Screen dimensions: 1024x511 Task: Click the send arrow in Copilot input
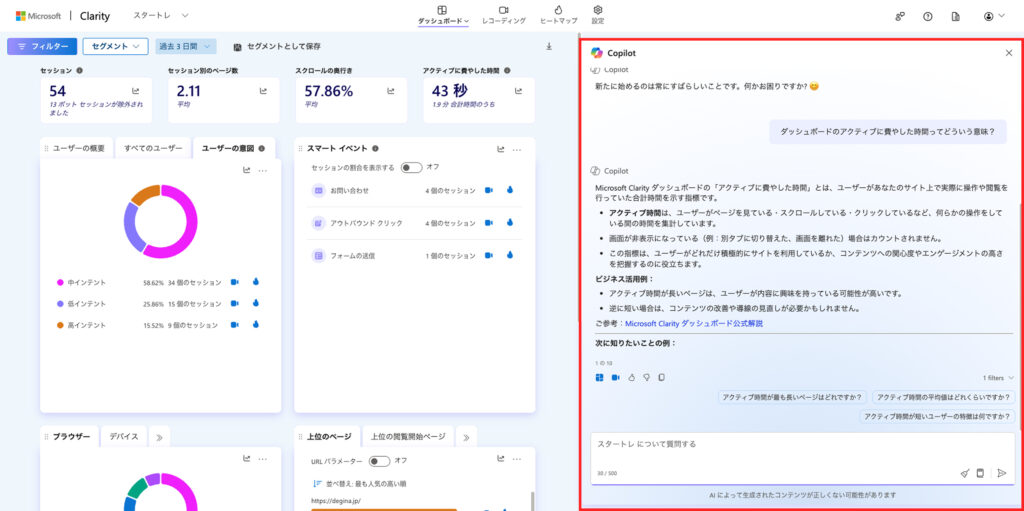1001,473
